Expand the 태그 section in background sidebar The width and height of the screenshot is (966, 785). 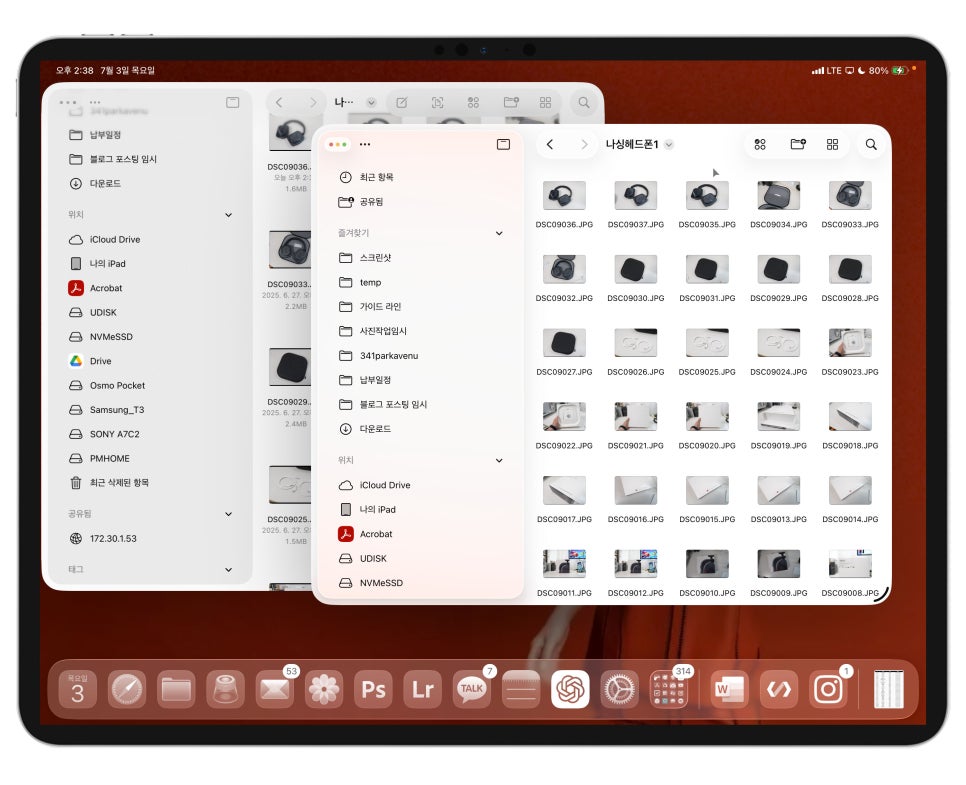229,570
